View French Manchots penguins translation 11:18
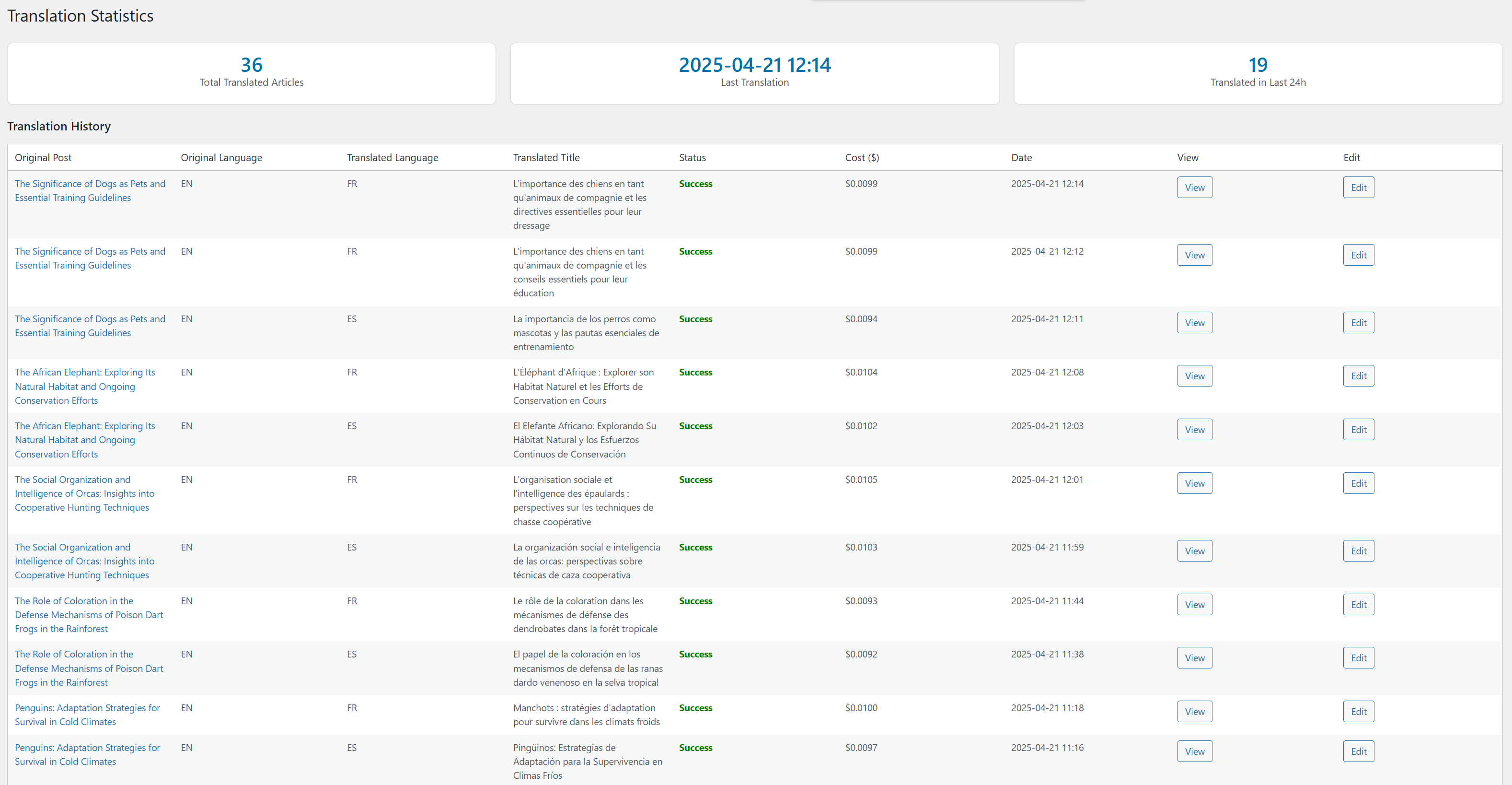The image size is (1512, 785). pos(1194,711)
